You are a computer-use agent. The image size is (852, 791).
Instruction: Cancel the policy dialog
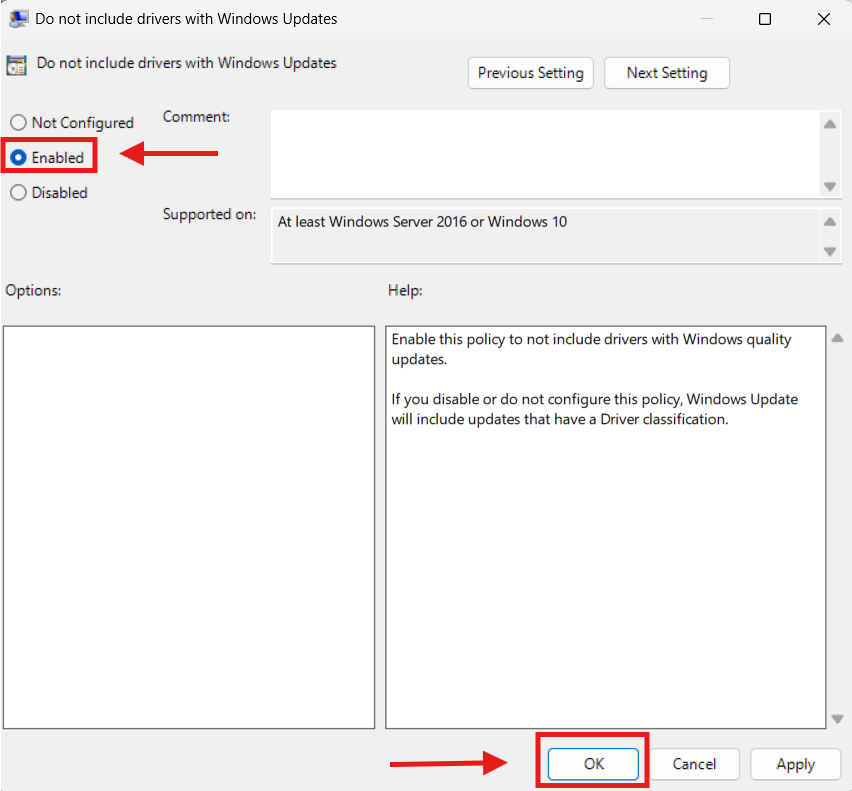point(694,764)
